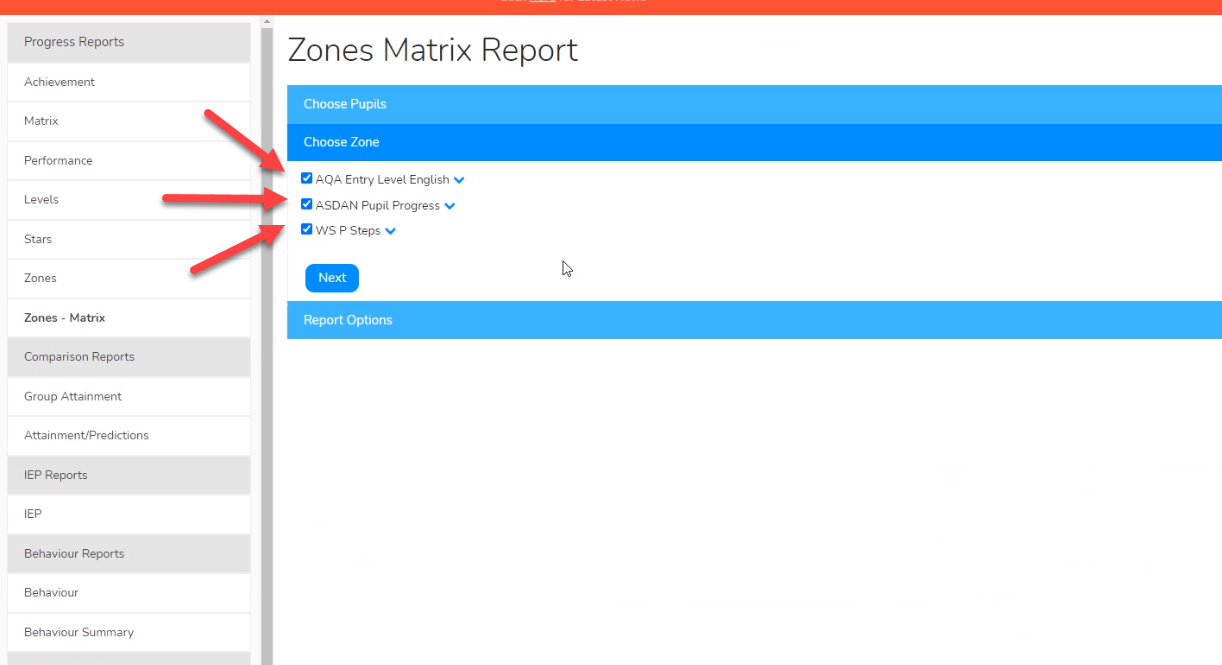Select Achievement in the sidebar
The width and height of the screenshot is (1222, 665).
(60, 81)
